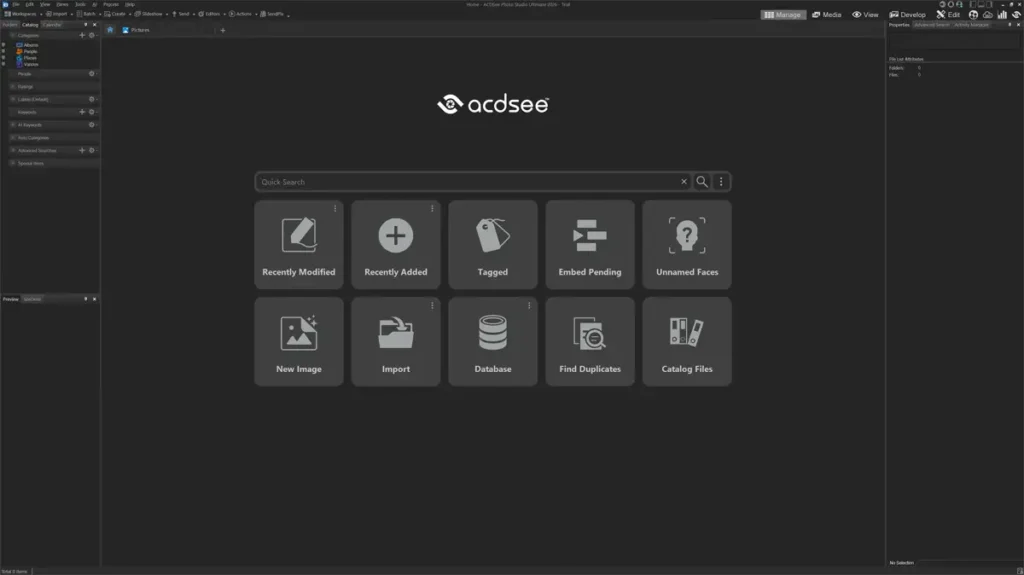The image size is (1024, 575).
Task: Open the Tagged images tile
Action: pyautogui.click(x=492, y=244)
